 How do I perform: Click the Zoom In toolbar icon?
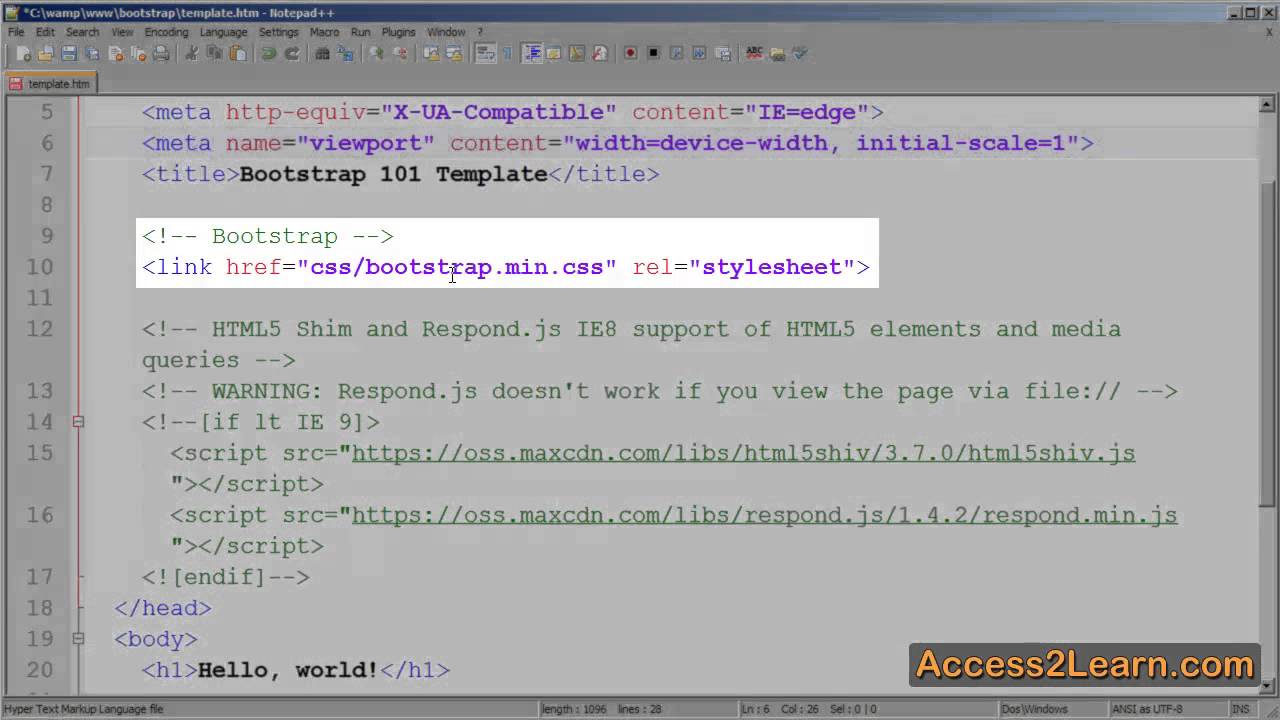coord(376,53)
